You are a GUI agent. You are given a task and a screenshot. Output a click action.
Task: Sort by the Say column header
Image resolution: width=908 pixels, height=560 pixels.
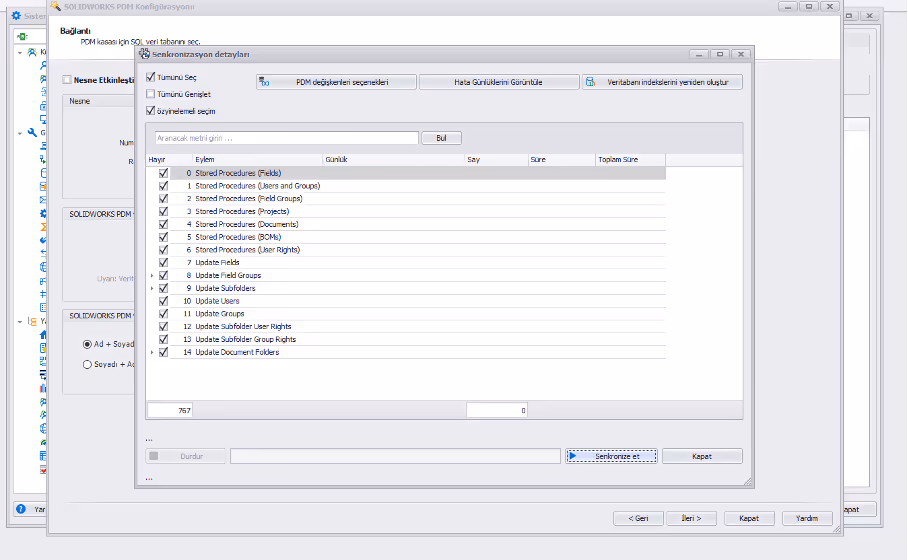pyautogui.click(x=496, y=159)
